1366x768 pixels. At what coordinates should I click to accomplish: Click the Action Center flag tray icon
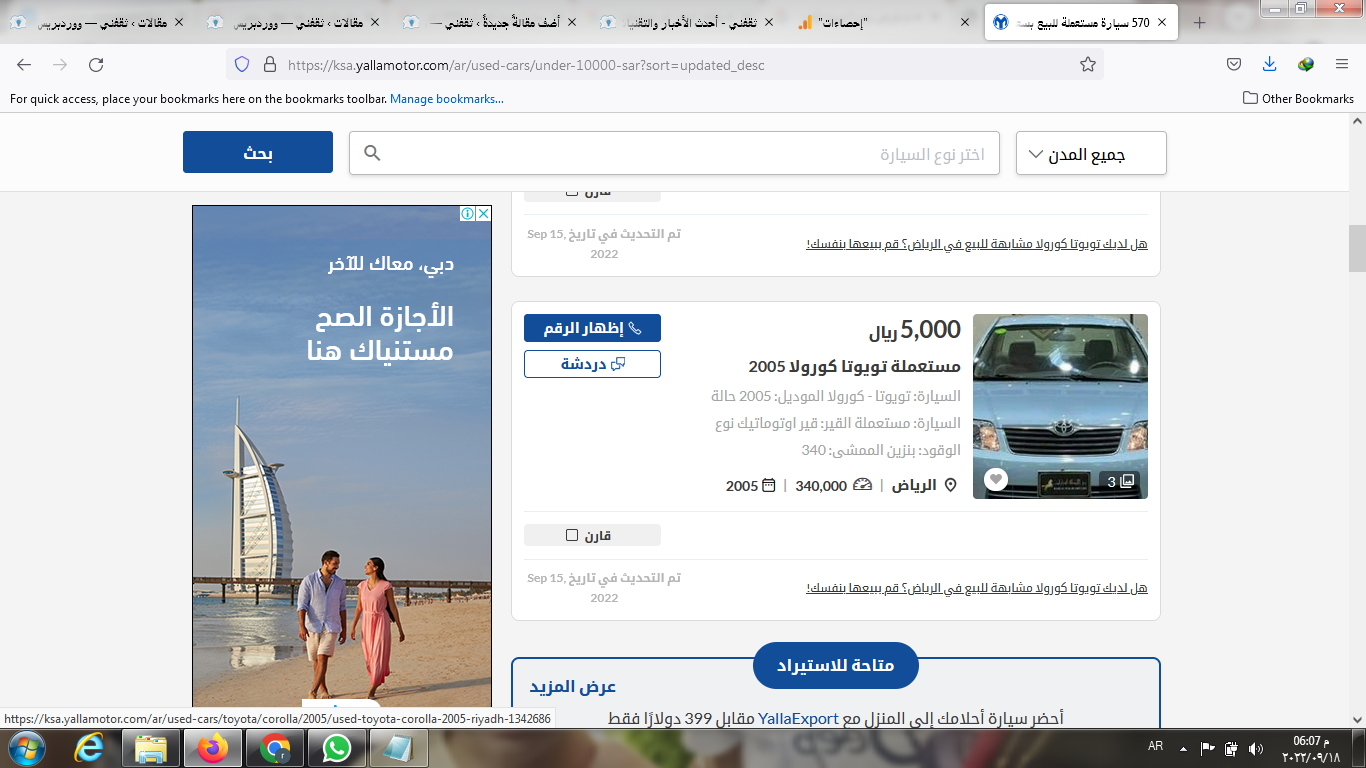pos(1207,748)
